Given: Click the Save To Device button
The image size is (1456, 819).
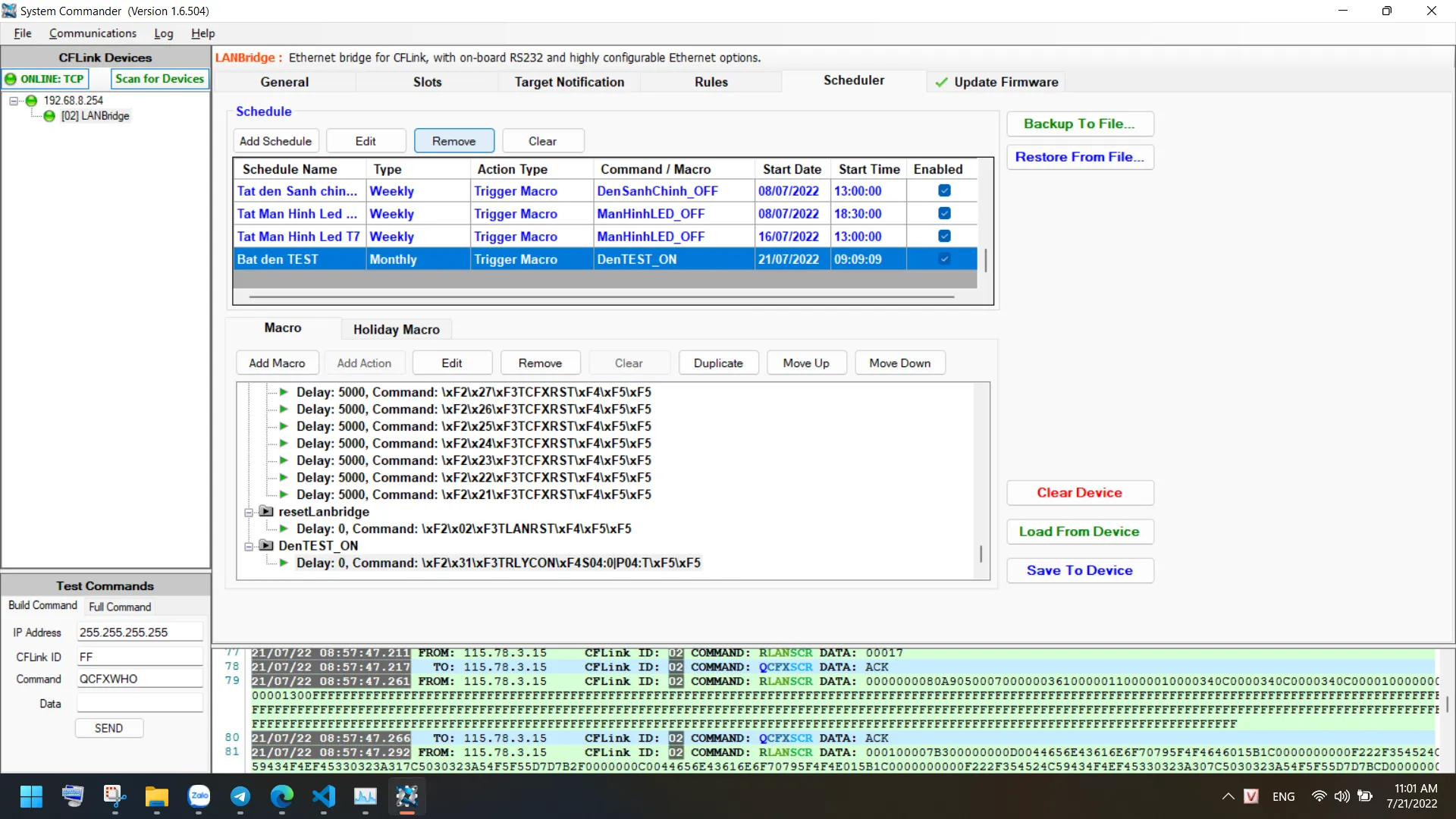Looking at the screenshot, I should 1079,570.
